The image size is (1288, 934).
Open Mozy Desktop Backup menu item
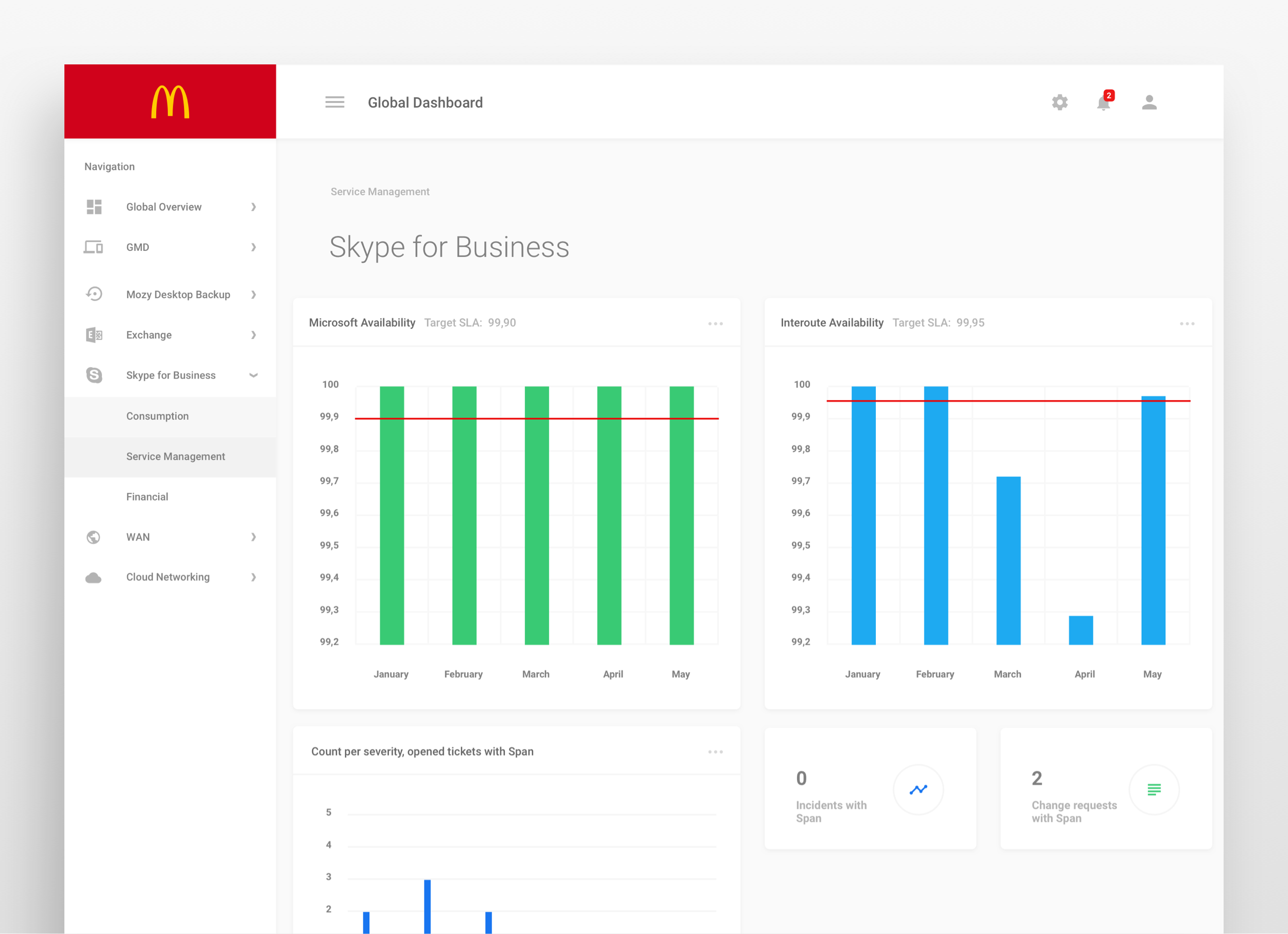[x=170, y=294]
